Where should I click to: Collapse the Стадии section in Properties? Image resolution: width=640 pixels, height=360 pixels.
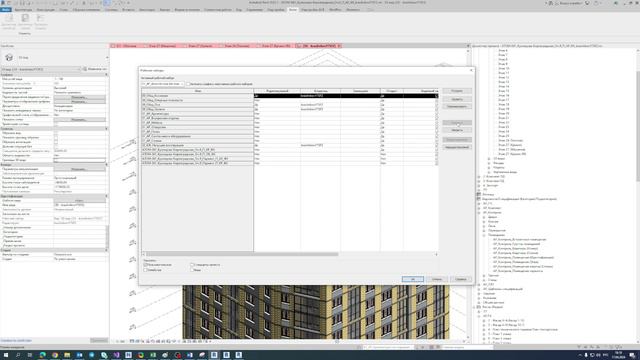(x=107, y=250)
